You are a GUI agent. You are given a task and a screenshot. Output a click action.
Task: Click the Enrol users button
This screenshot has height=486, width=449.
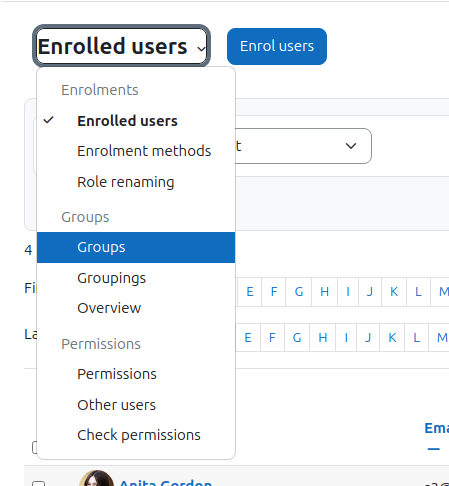[x=277, y=46]
